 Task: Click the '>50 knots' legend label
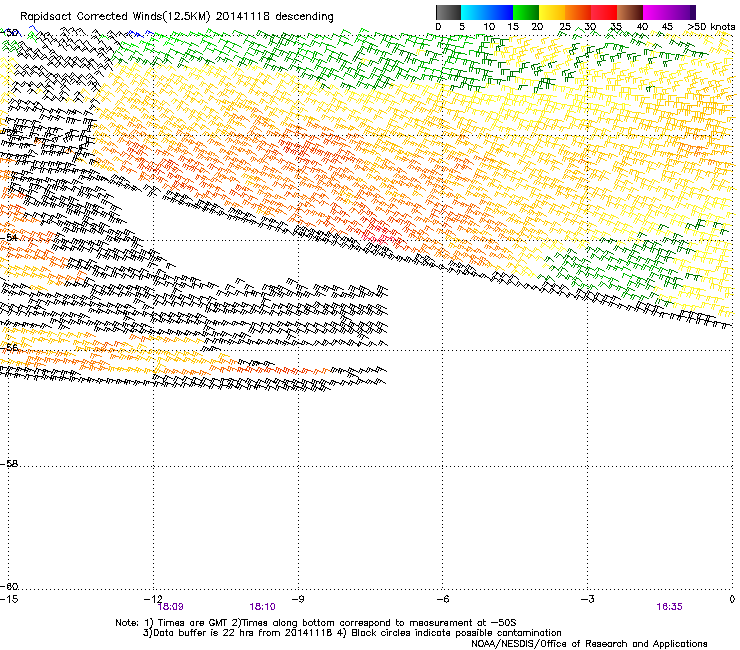pos(711,27)
